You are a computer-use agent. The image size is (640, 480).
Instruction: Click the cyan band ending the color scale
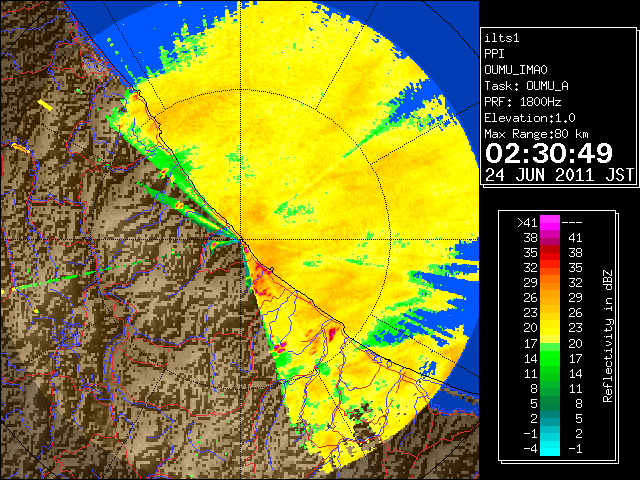(x=550, y=449)
